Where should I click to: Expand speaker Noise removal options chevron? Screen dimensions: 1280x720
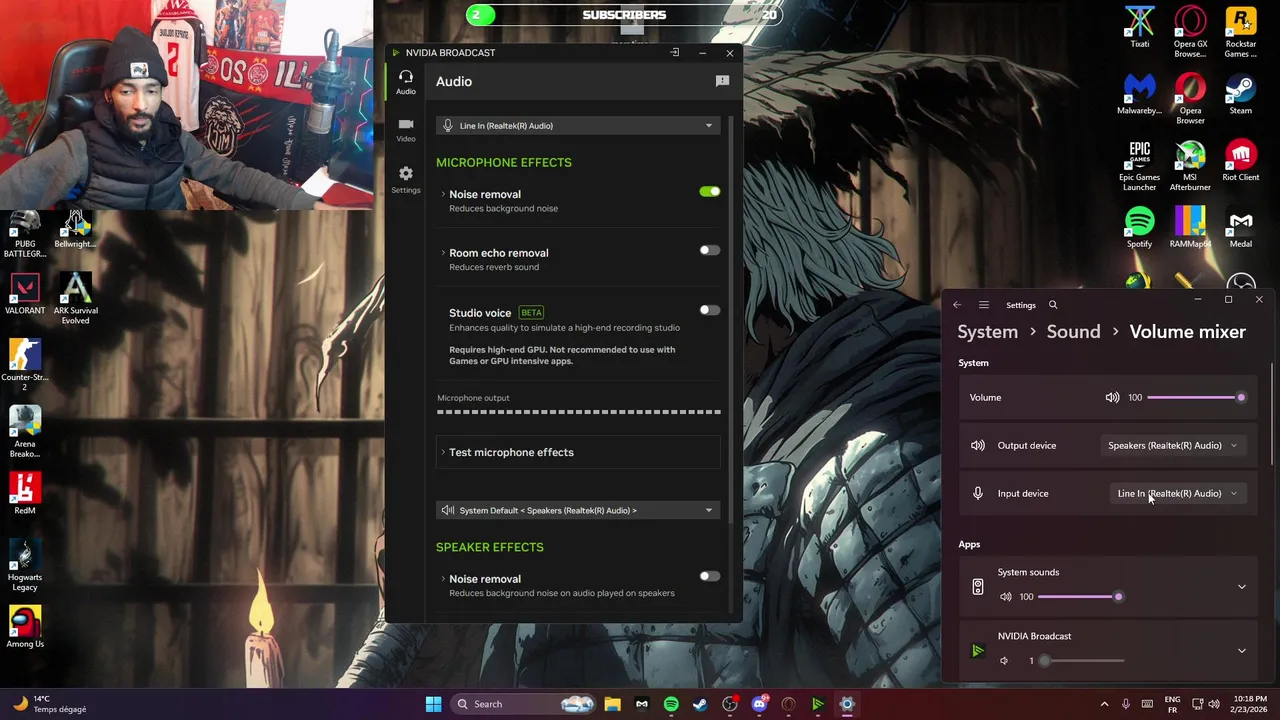click(443, 579)
